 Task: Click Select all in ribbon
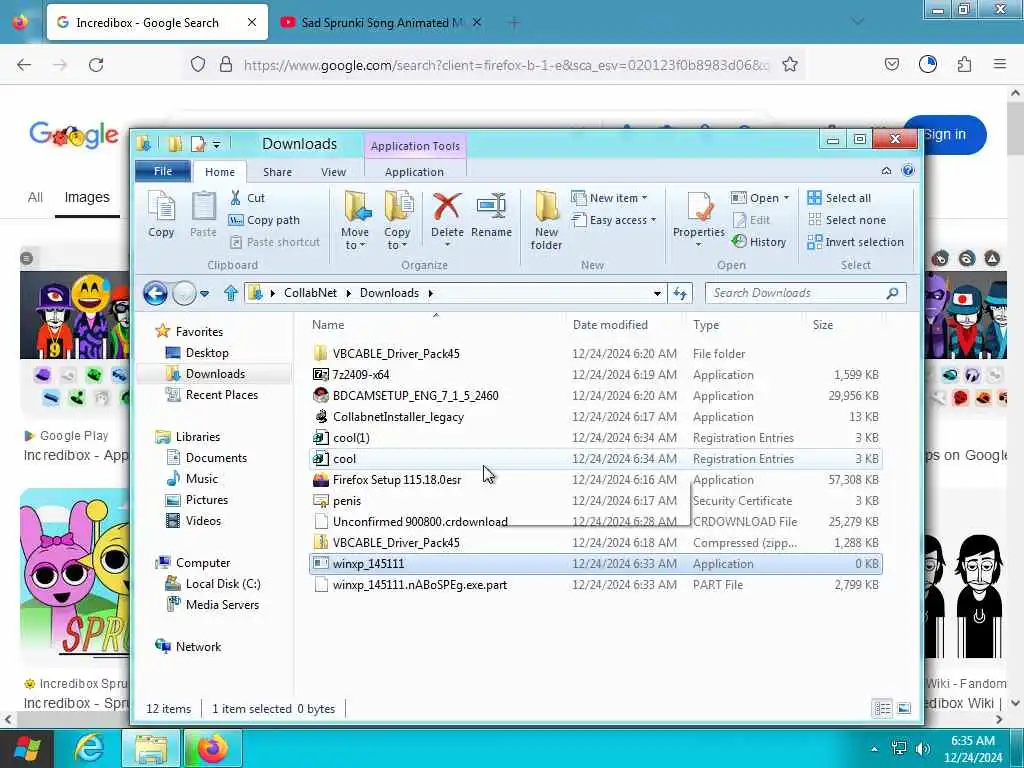point(839,198)
